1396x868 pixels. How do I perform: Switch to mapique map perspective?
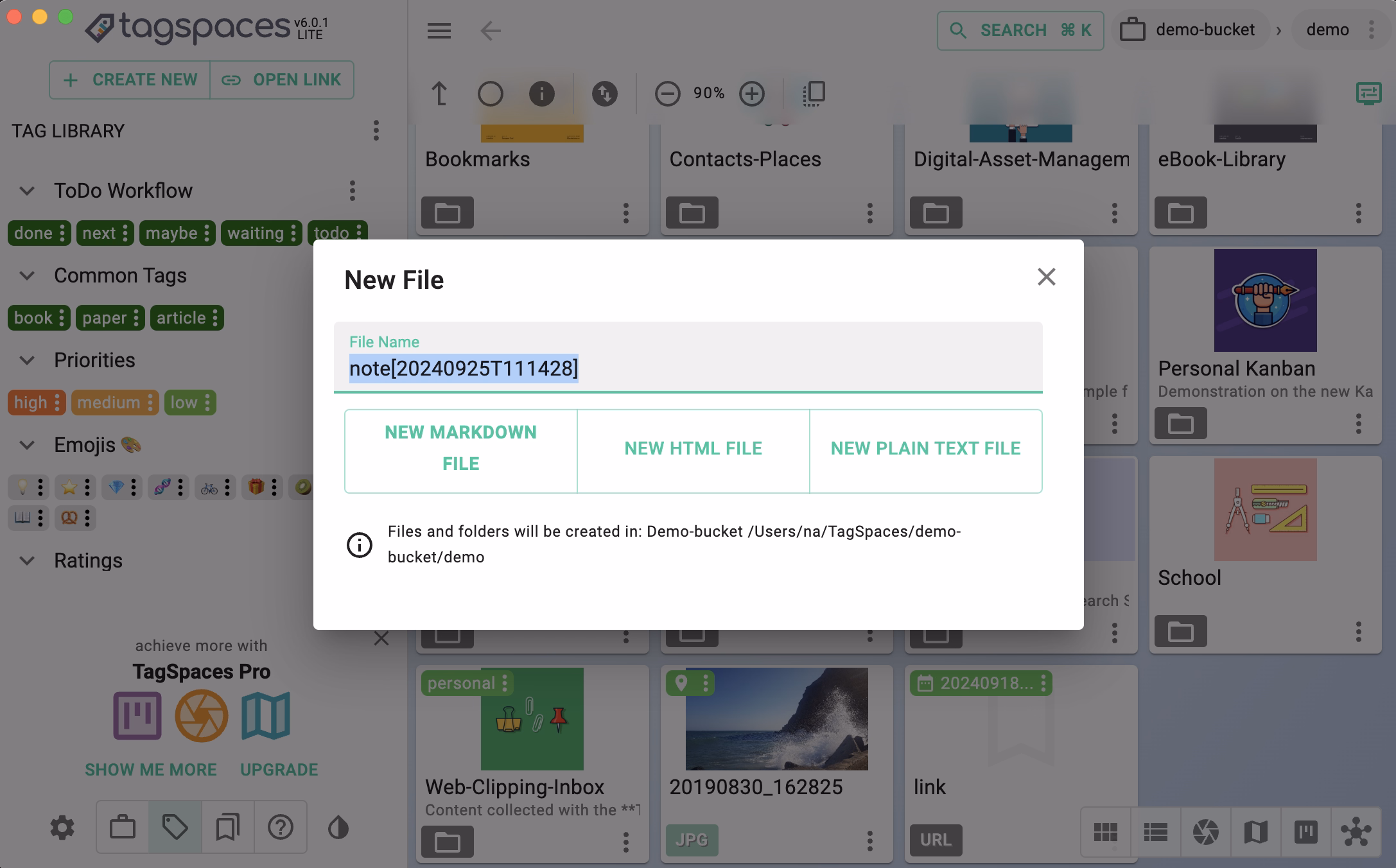[1255, 832]
